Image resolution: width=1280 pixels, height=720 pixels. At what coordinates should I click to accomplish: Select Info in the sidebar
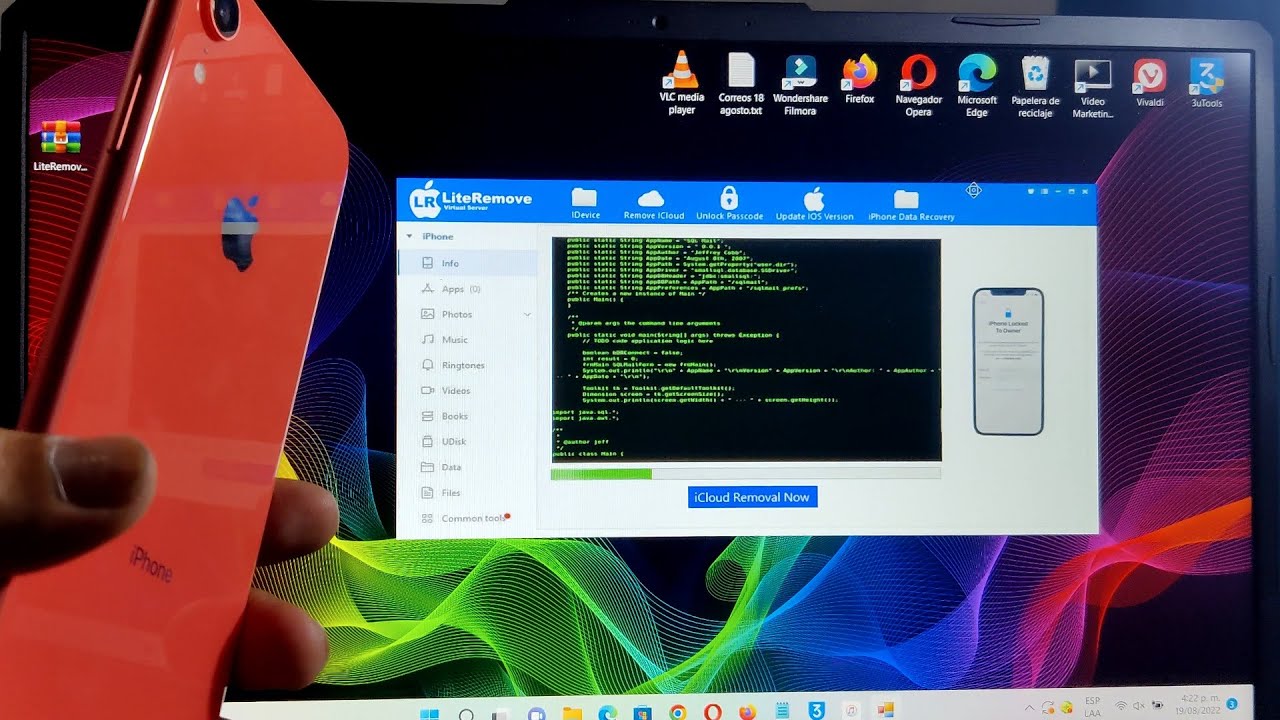pos(467,263)
